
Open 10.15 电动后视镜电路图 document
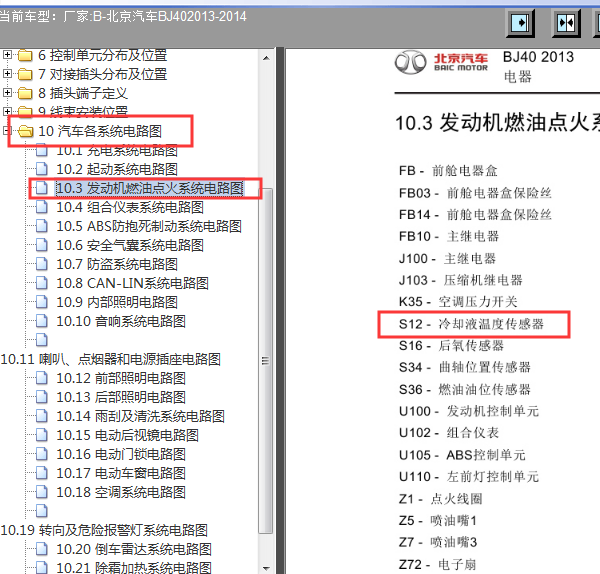click(x=127, y=435)
